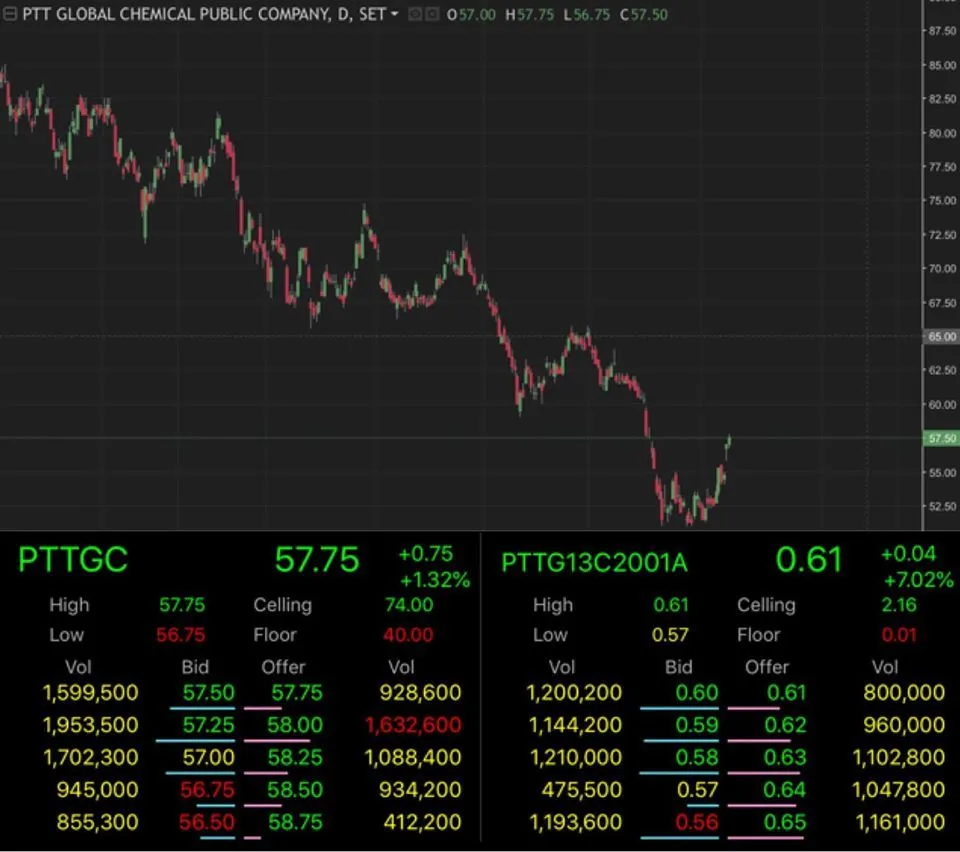Click warrant bid volume 1,193,600
Screen dimensions: 960x852
(576, 822)
